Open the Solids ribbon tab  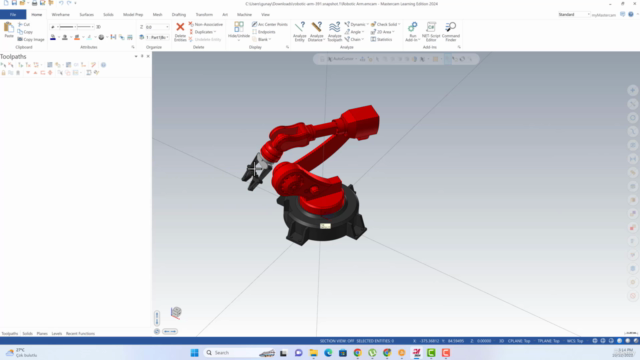tap(108, 14)
